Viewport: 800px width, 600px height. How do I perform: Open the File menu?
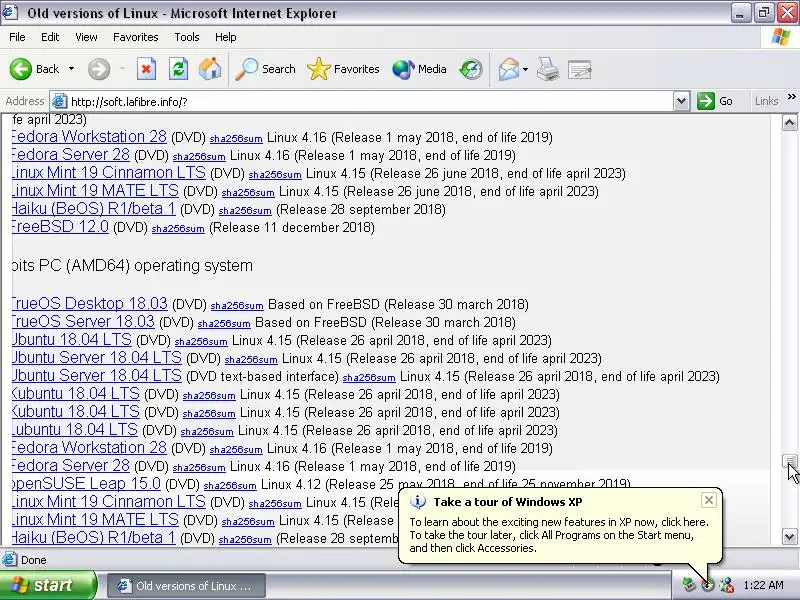coord(17,37)
